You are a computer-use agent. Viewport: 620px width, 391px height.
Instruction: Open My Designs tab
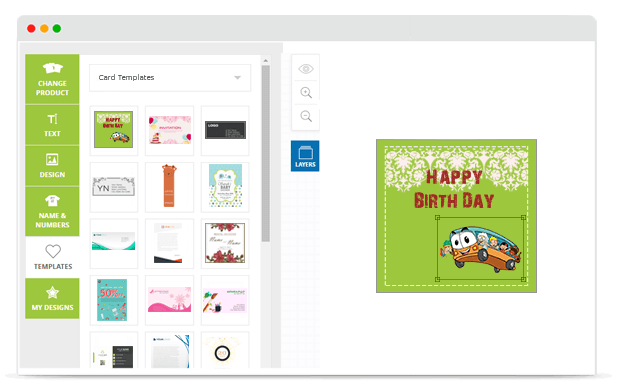[52, 298]
